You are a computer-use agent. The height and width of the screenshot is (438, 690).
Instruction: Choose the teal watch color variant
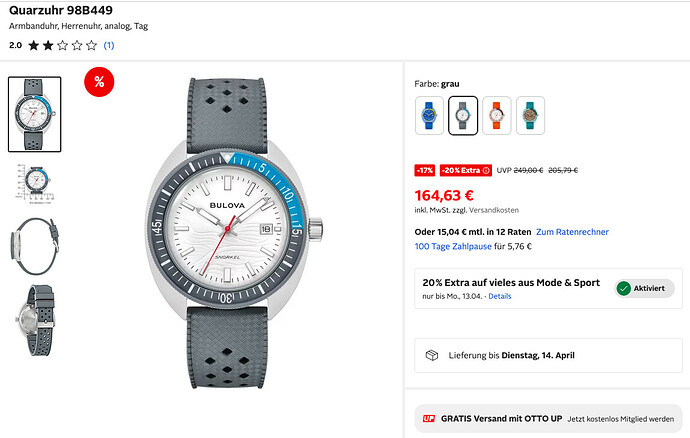pyautogui.click(x=530, y=115)
